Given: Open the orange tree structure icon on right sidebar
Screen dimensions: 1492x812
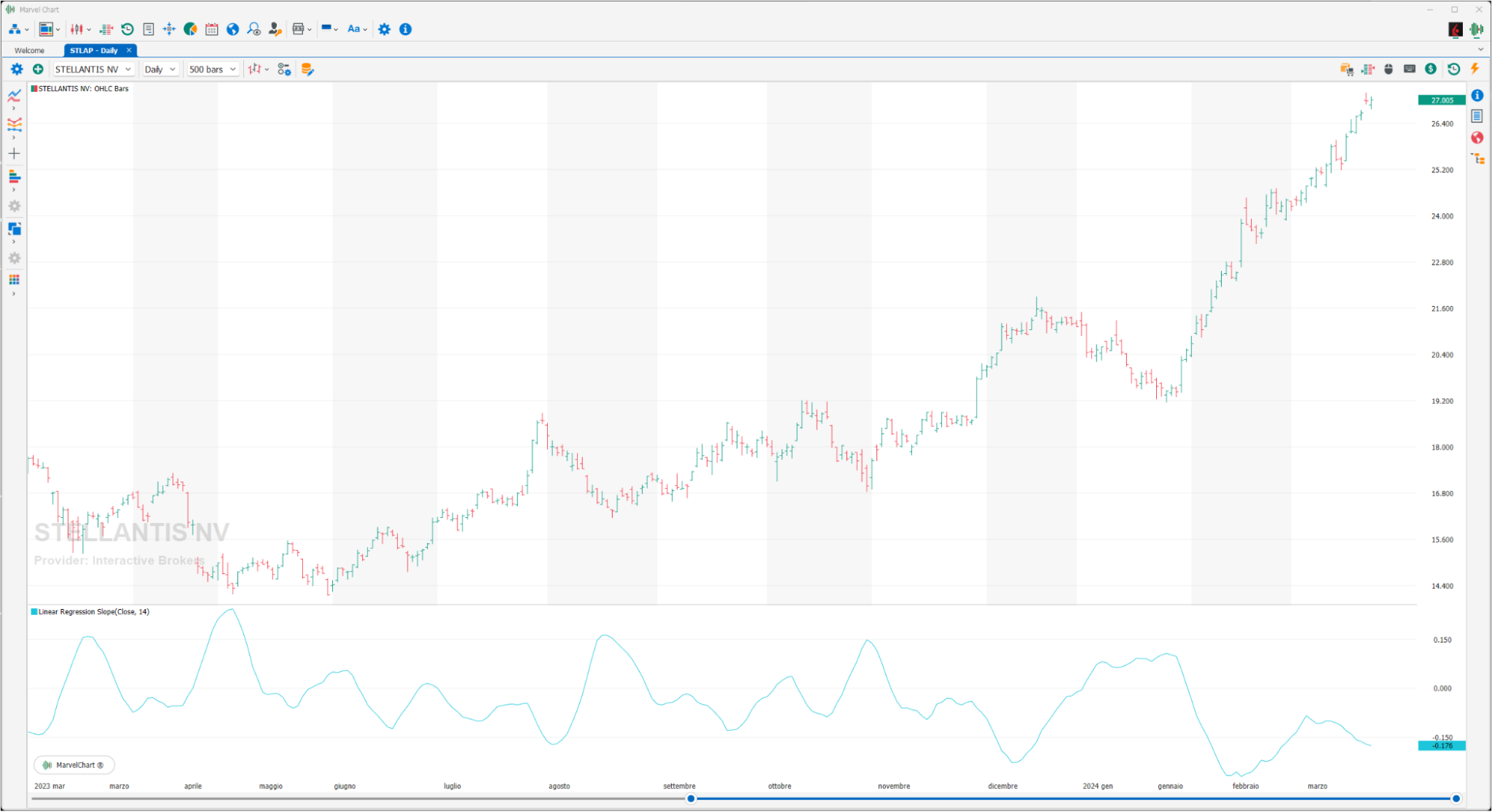Looking at the screenshot, I should tap(1478, 158).
